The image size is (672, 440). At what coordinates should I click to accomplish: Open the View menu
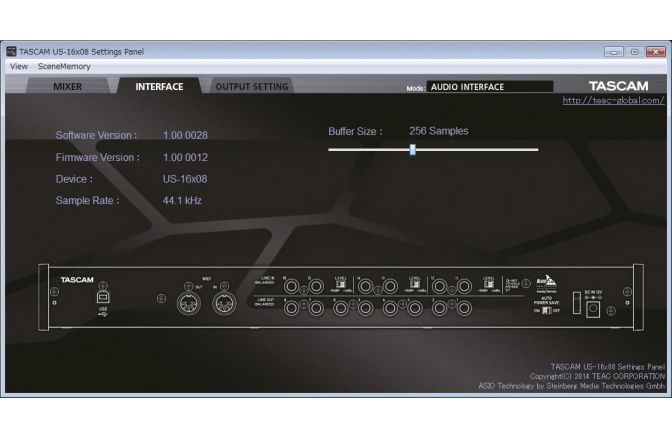coord(19,66)
